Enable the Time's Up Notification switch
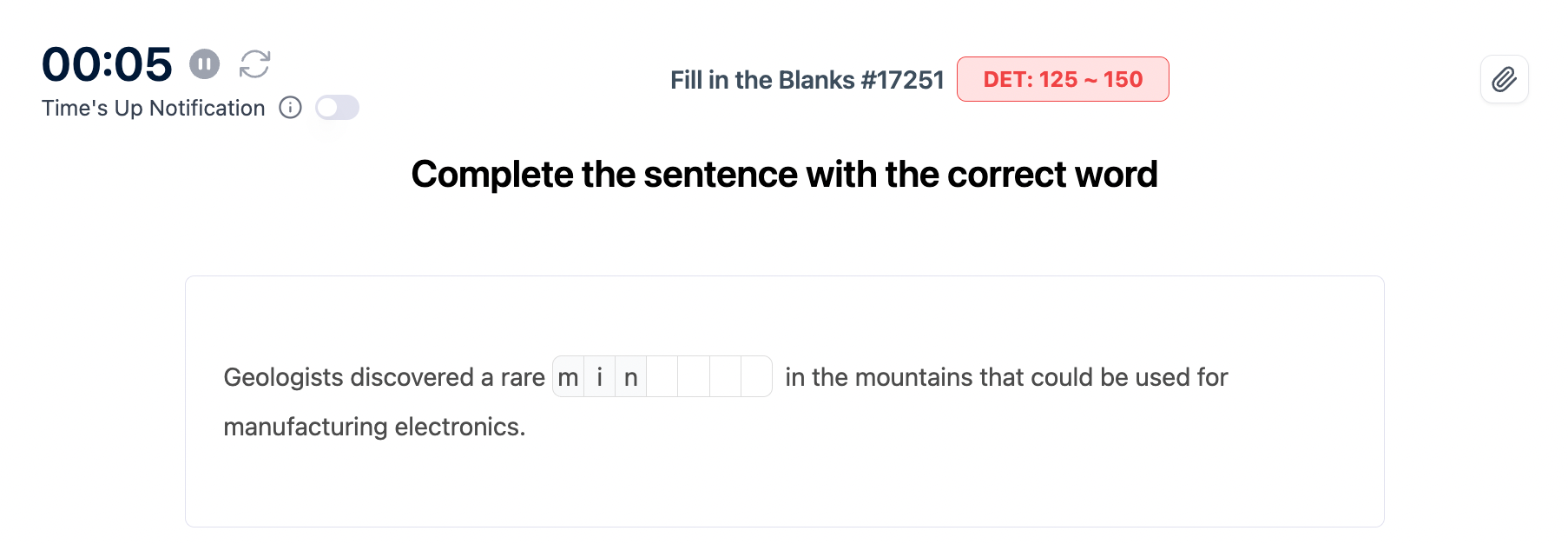The height and width of the screenshot is (544, 1568). [337, 108]
